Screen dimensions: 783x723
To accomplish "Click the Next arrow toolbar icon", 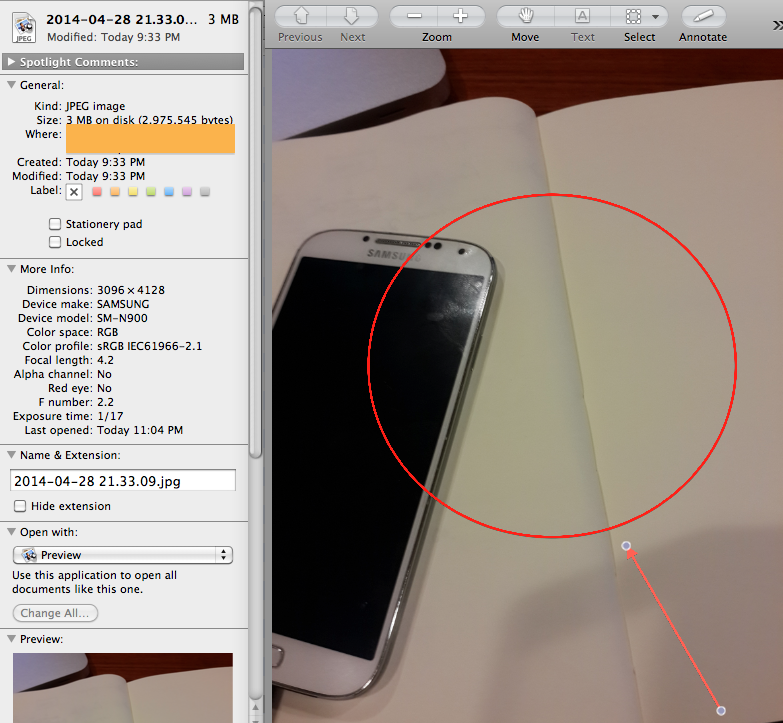I will [353, 16].
